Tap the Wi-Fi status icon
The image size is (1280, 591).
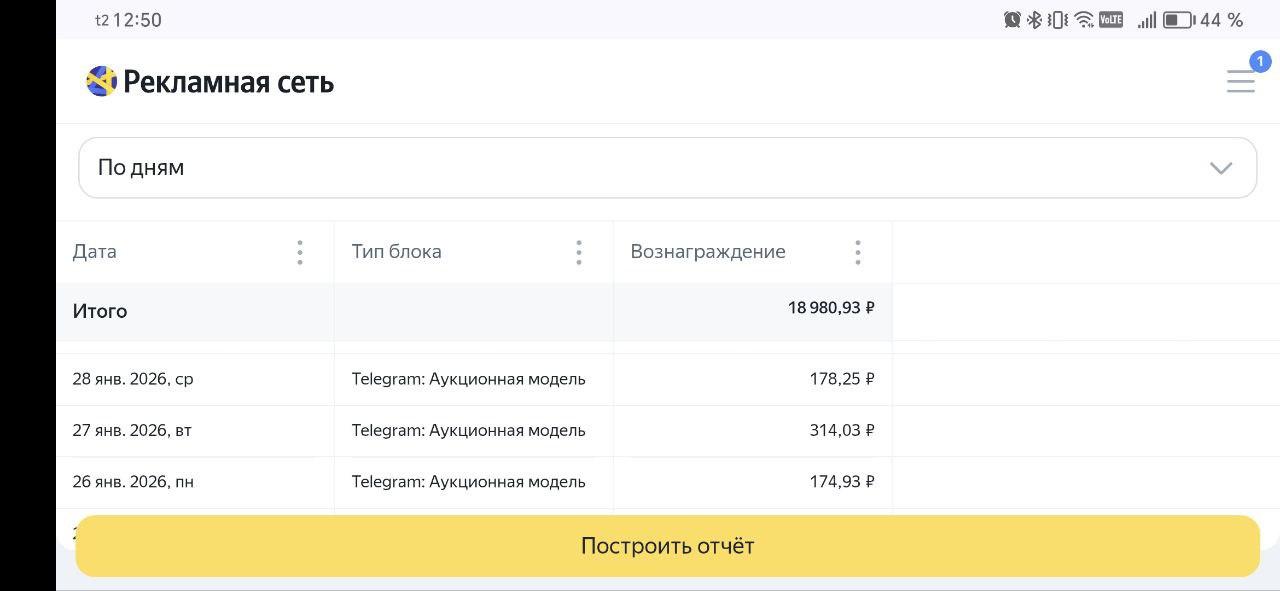[1084, 20]
